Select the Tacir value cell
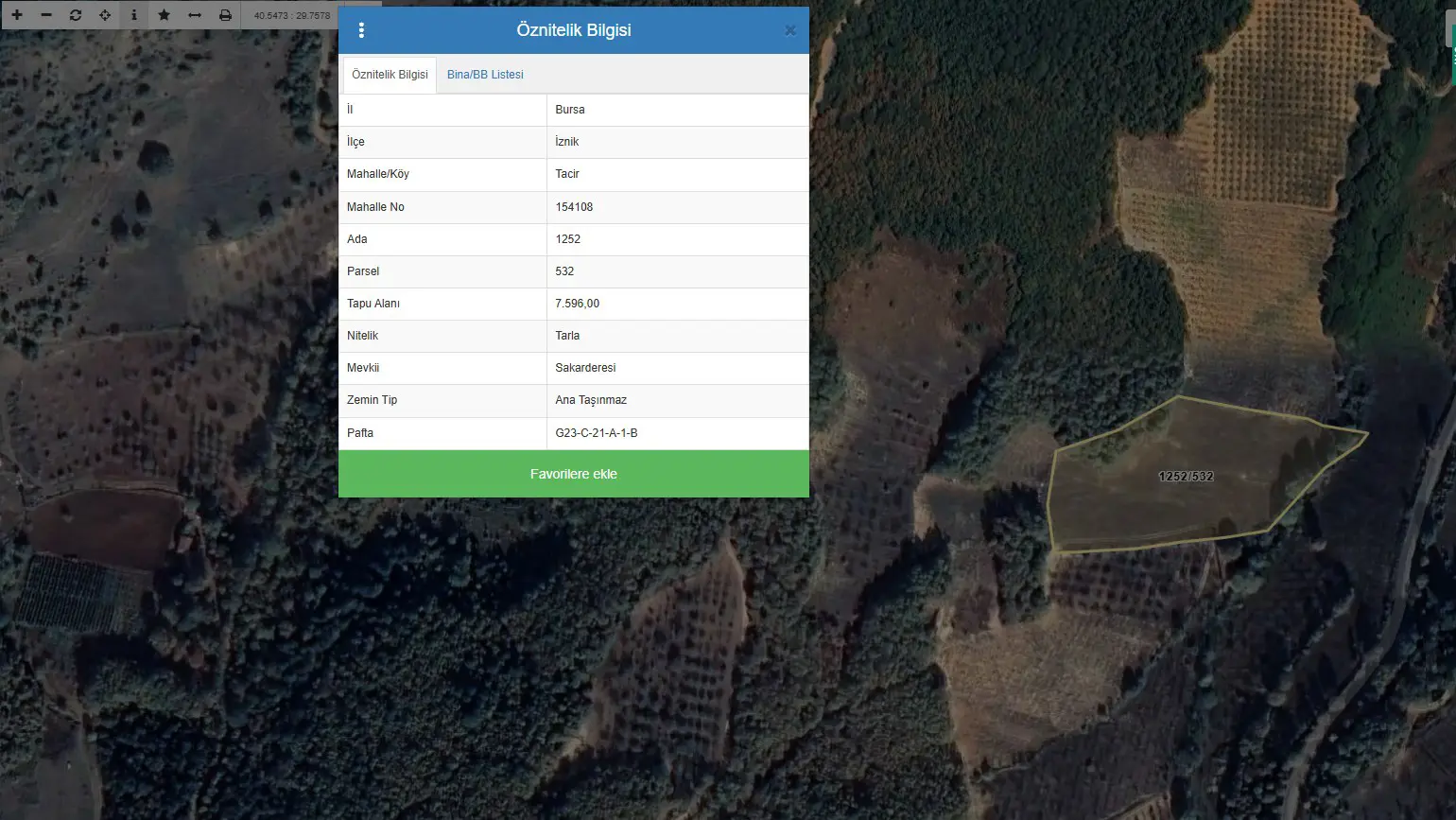 [678, 174]
